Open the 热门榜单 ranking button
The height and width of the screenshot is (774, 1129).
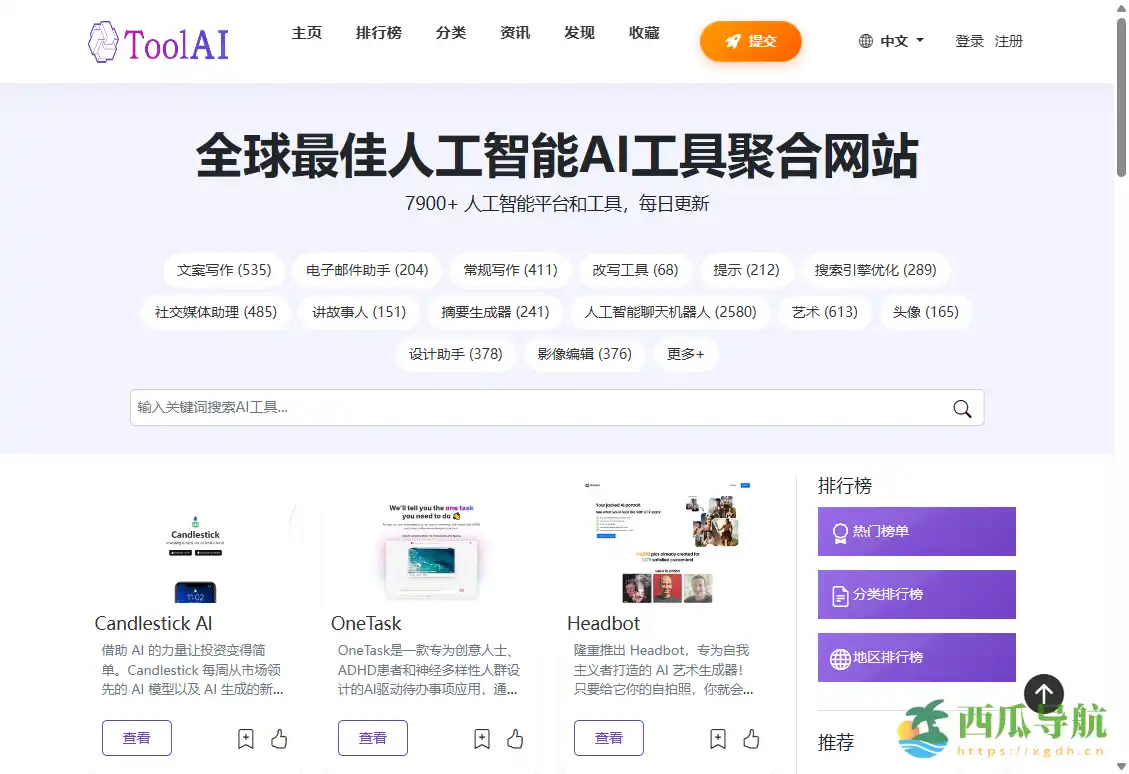[916, 531]
